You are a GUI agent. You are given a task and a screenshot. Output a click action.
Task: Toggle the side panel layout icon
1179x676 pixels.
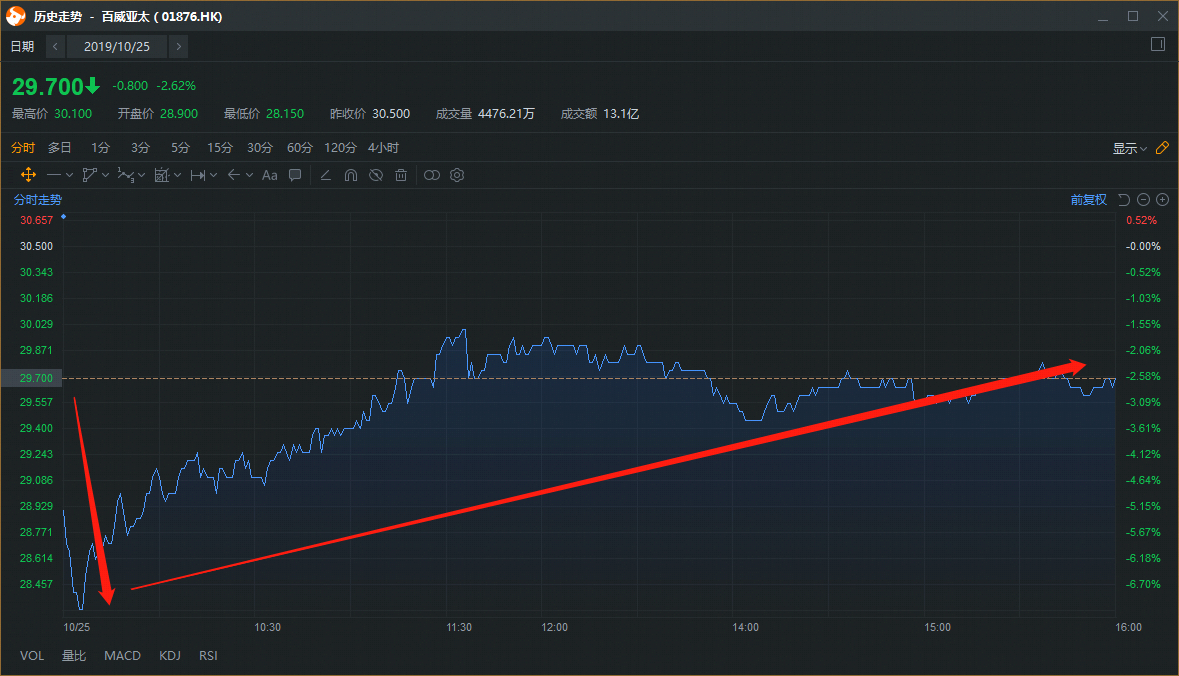coord(1158,44)
